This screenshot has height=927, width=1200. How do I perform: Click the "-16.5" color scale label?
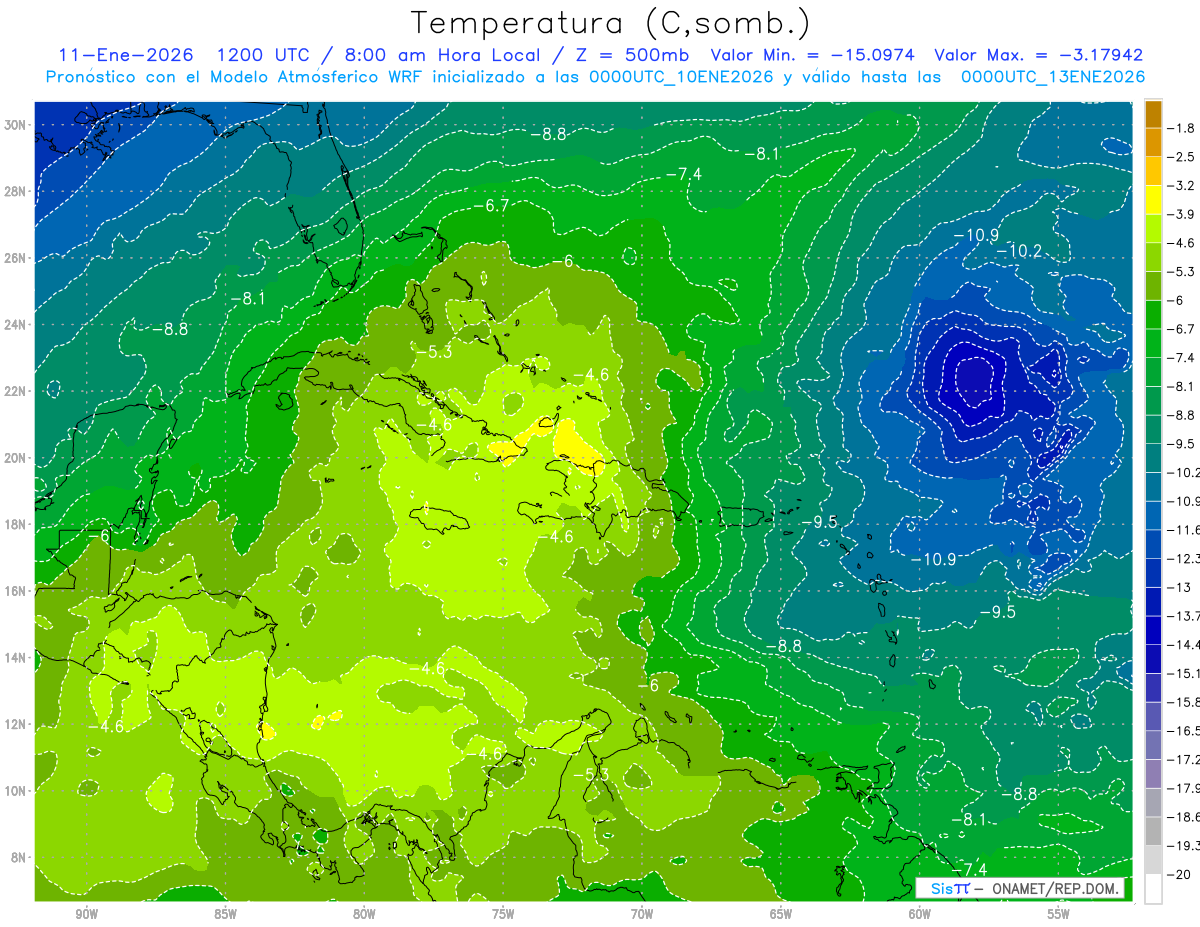coord(1184,731)
